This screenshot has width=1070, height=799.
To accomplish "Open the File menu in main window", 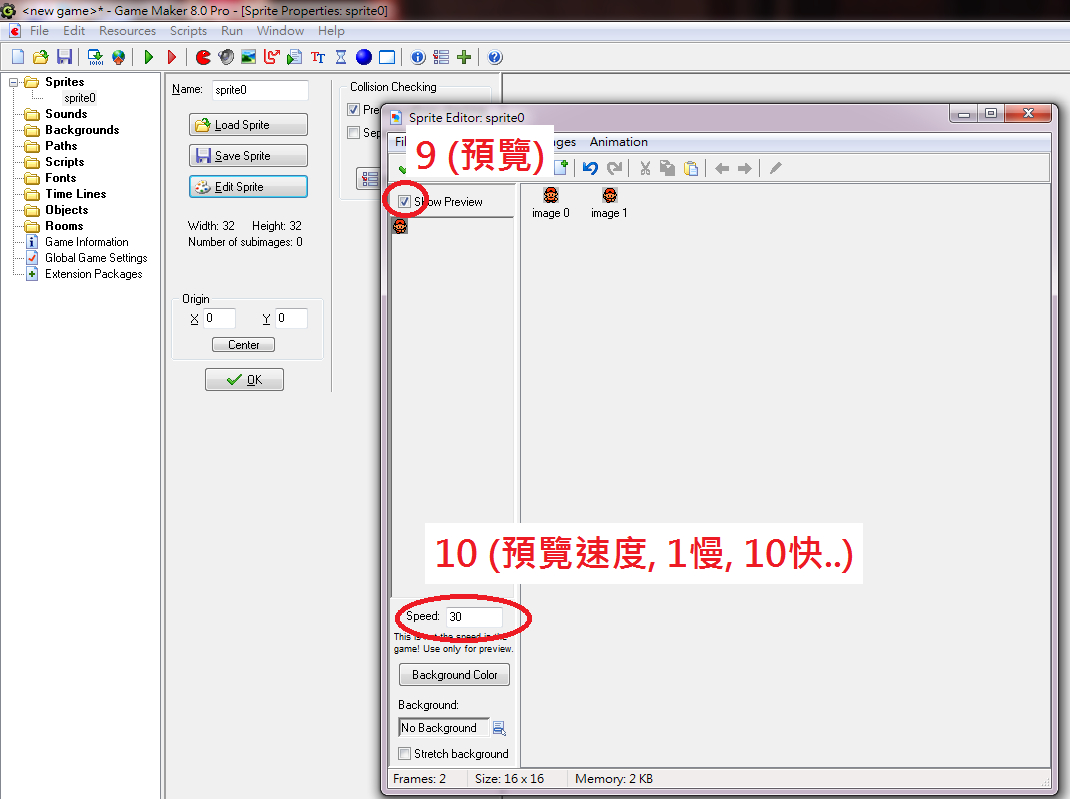I will (x=39, y=31).
